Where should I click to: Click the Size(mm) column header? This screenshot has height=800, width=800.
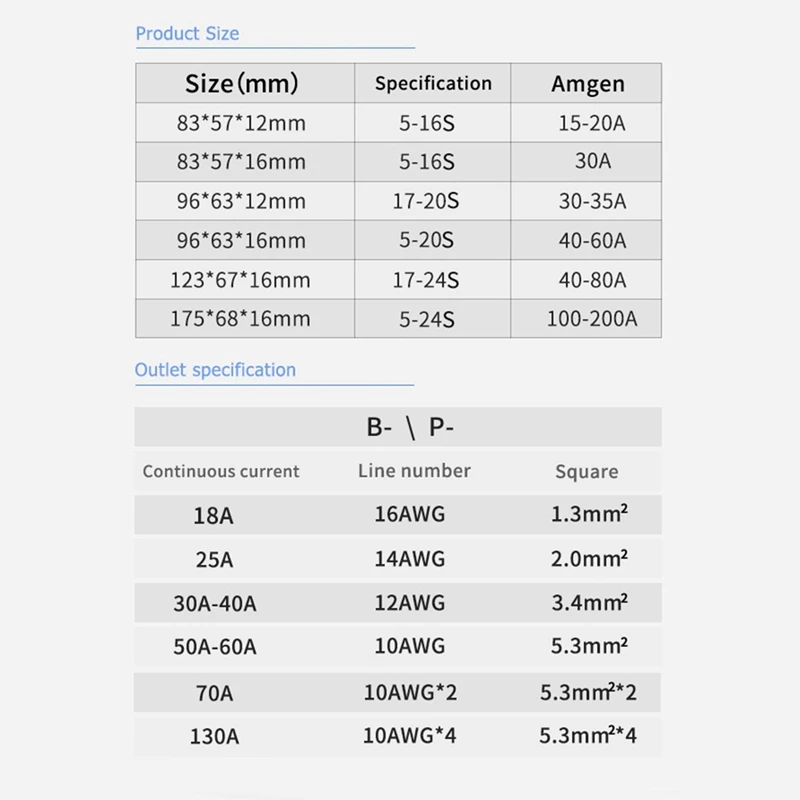click(241, 83)
